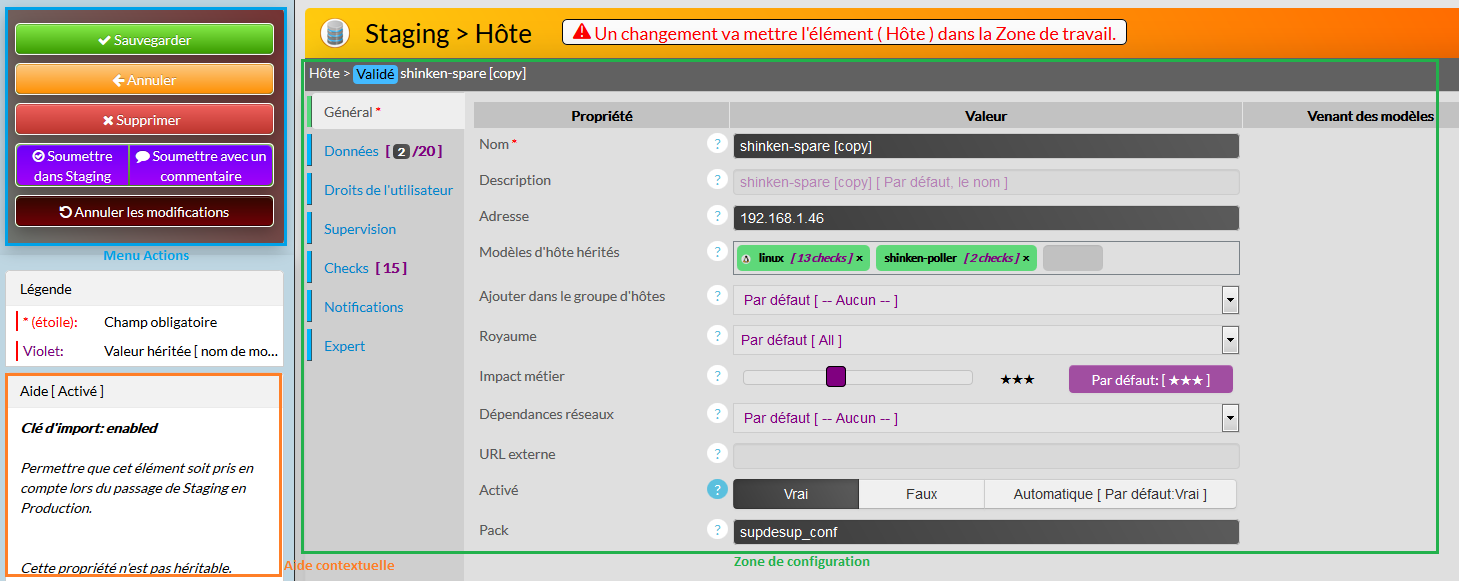Screen dimensions: 1459x581
Task: Click the Staging database icon in header
Action: (x=335, y=33)
